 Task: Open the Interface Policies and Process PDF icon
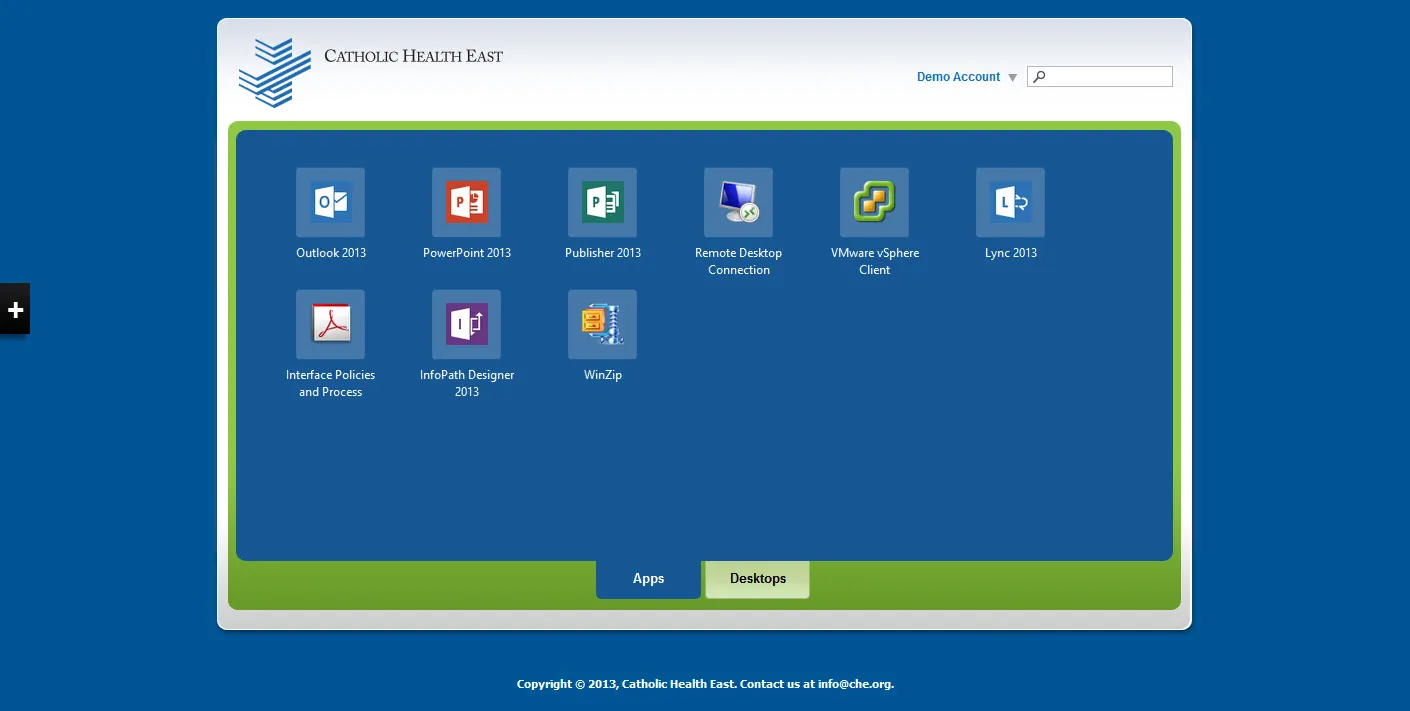[x=330, y=324]
